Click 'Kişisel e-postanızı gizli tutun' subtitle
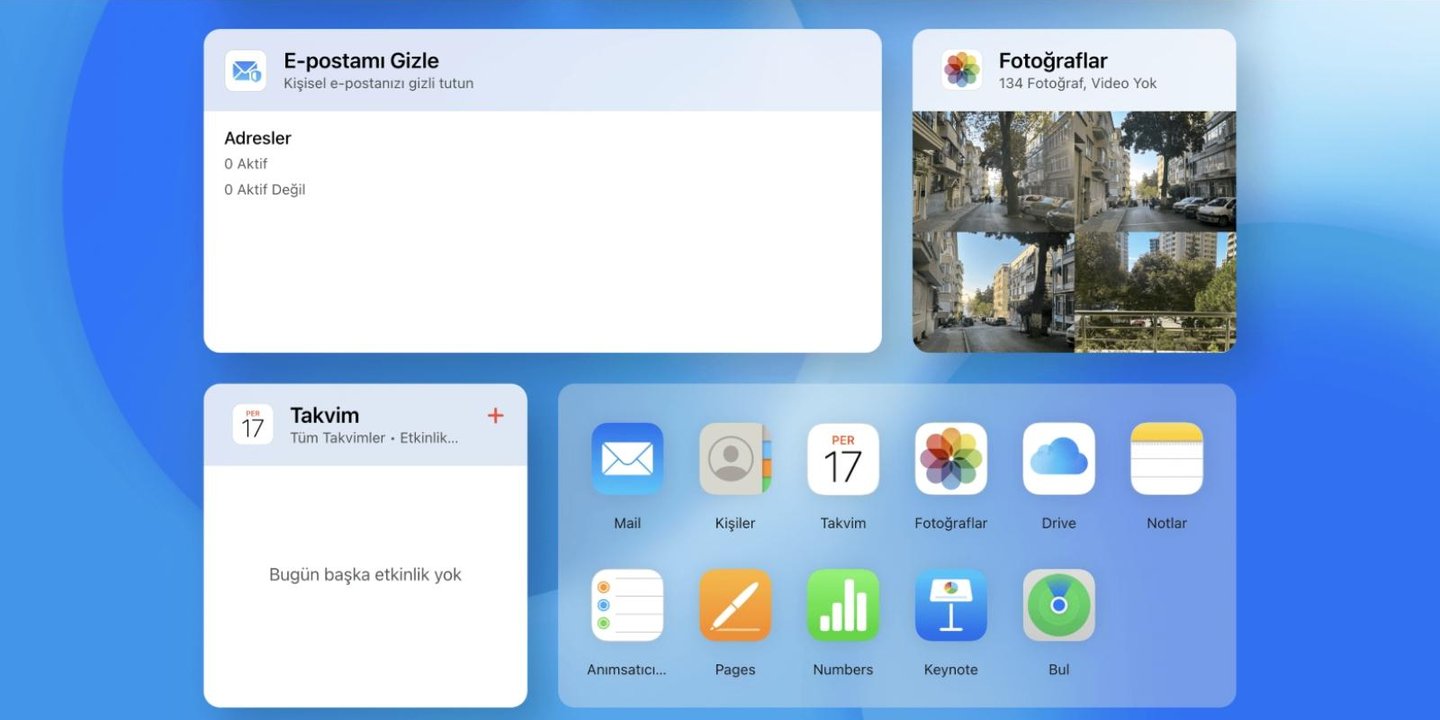 pos(379,84)
